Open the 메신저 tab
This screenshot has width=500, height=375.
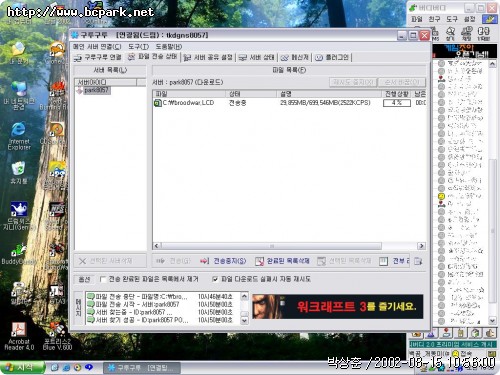295,57
